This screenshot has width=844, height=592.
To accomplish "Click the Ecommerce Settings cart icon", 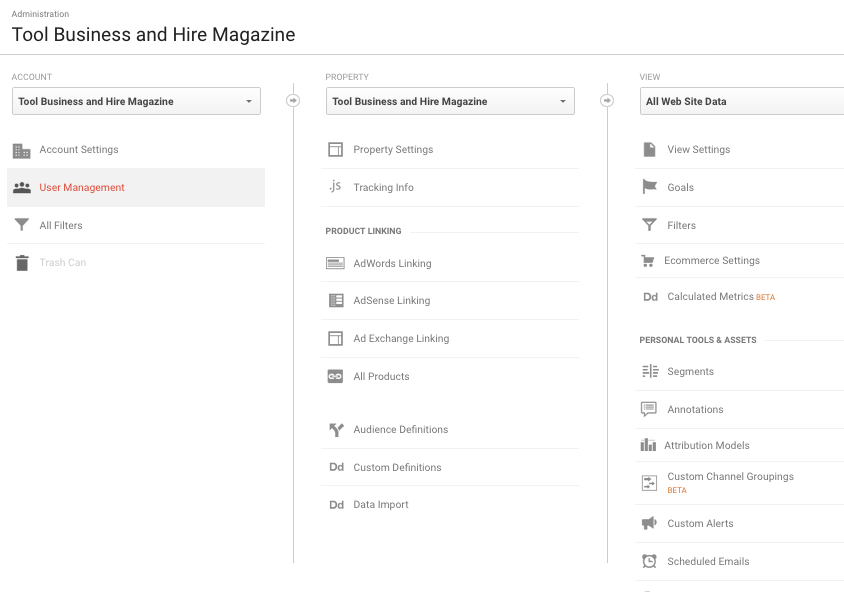I will coord(648,261).
